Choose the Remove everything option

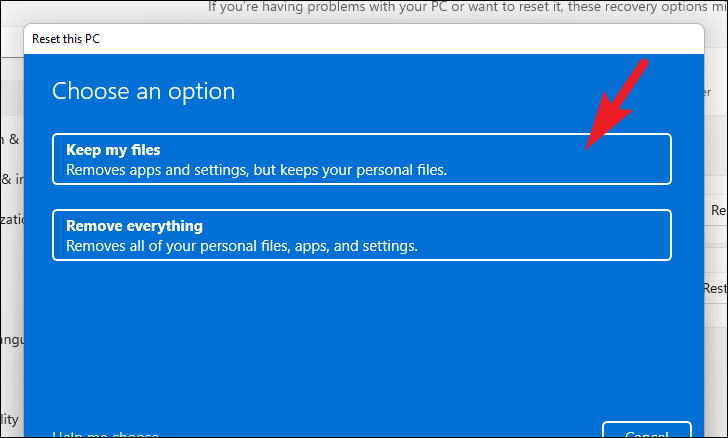pos(361,235)
